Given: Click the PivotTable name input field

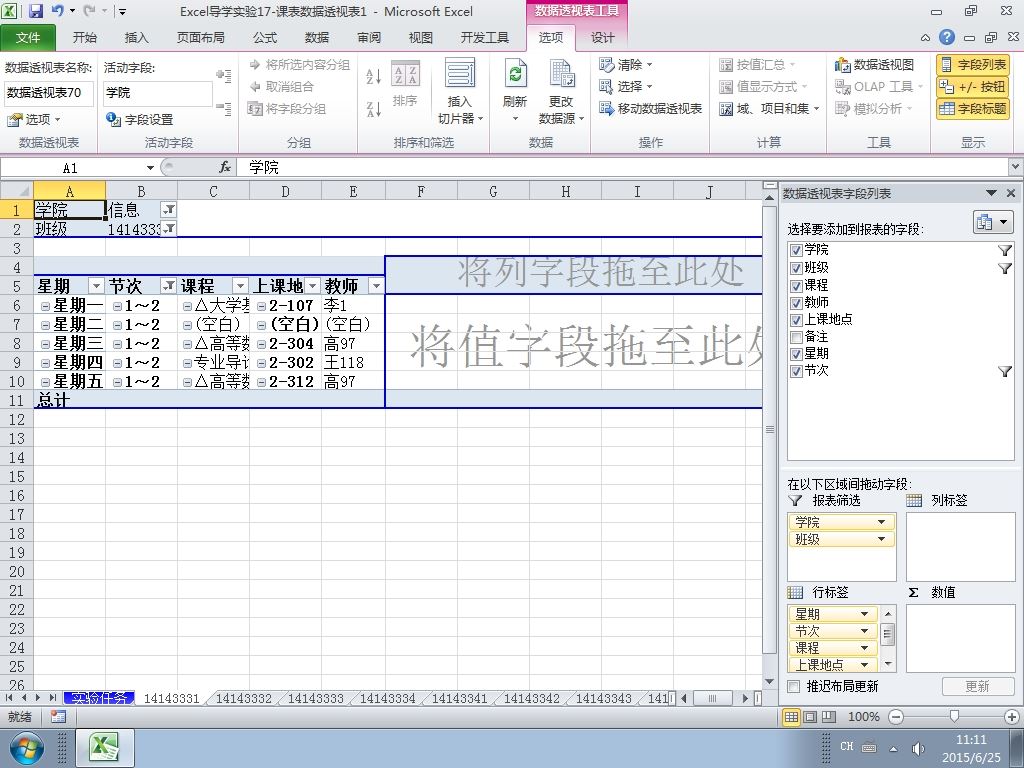Looking at the screenshot, I should 49,93.
